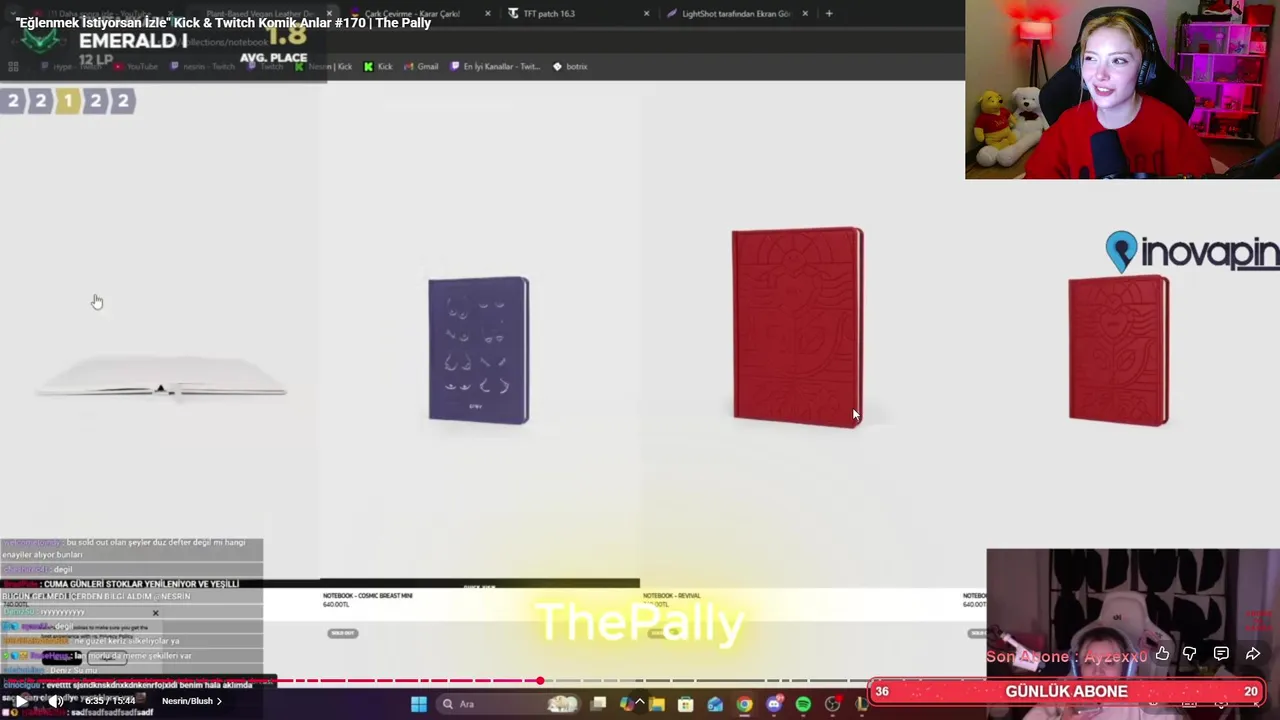Open the YouTube bookmark
The height and width of the screenshot is (720, 1280).
(x=136, y=66)
